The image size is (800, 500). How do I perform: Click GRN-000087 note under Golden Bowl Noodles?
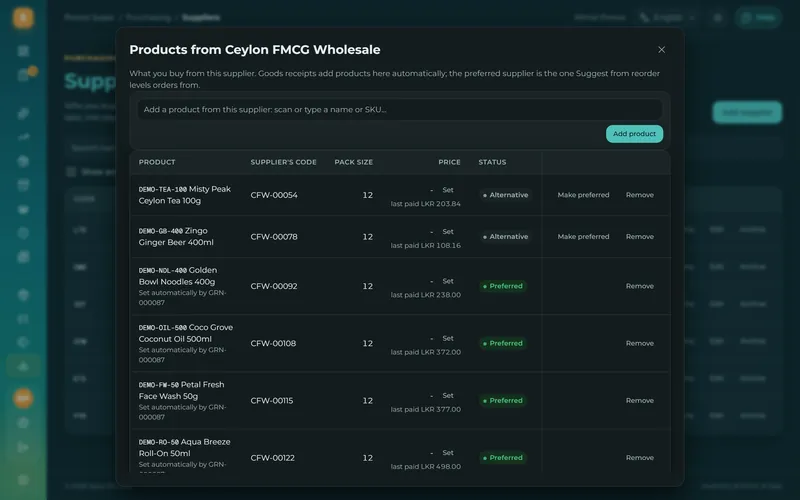click(x=182, y=297)
